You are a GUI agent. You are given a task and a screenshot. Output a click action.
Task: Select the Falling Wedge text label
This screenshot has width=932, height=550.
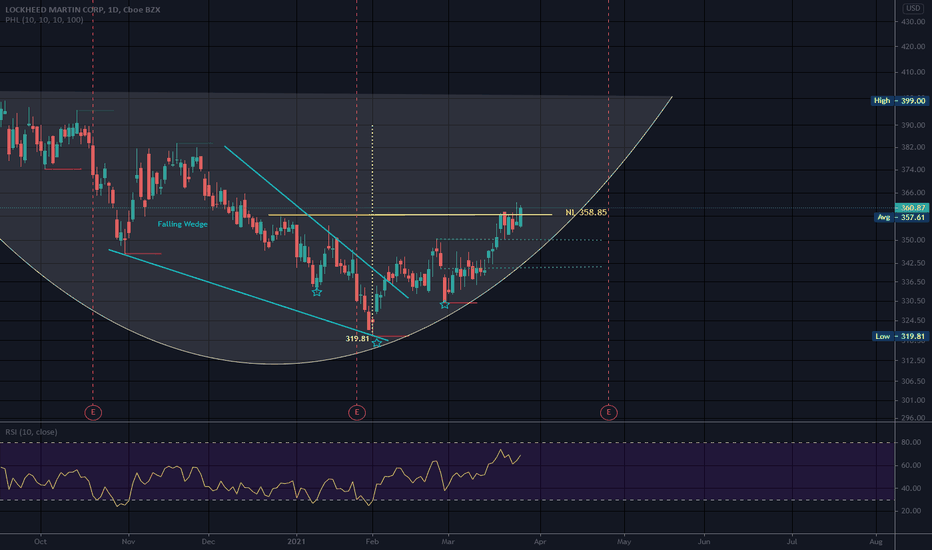(182, 224)
